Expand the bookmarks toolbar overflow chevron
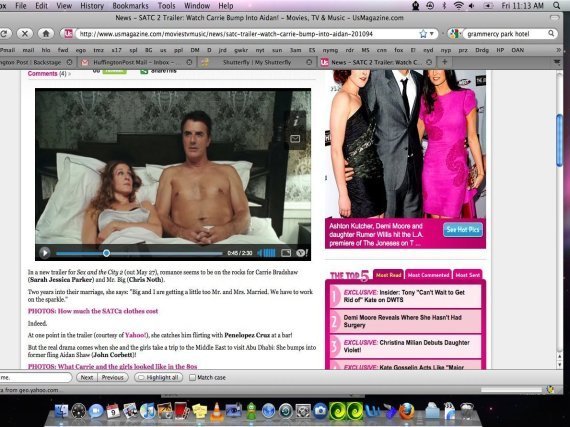 [x=558, y=50]
